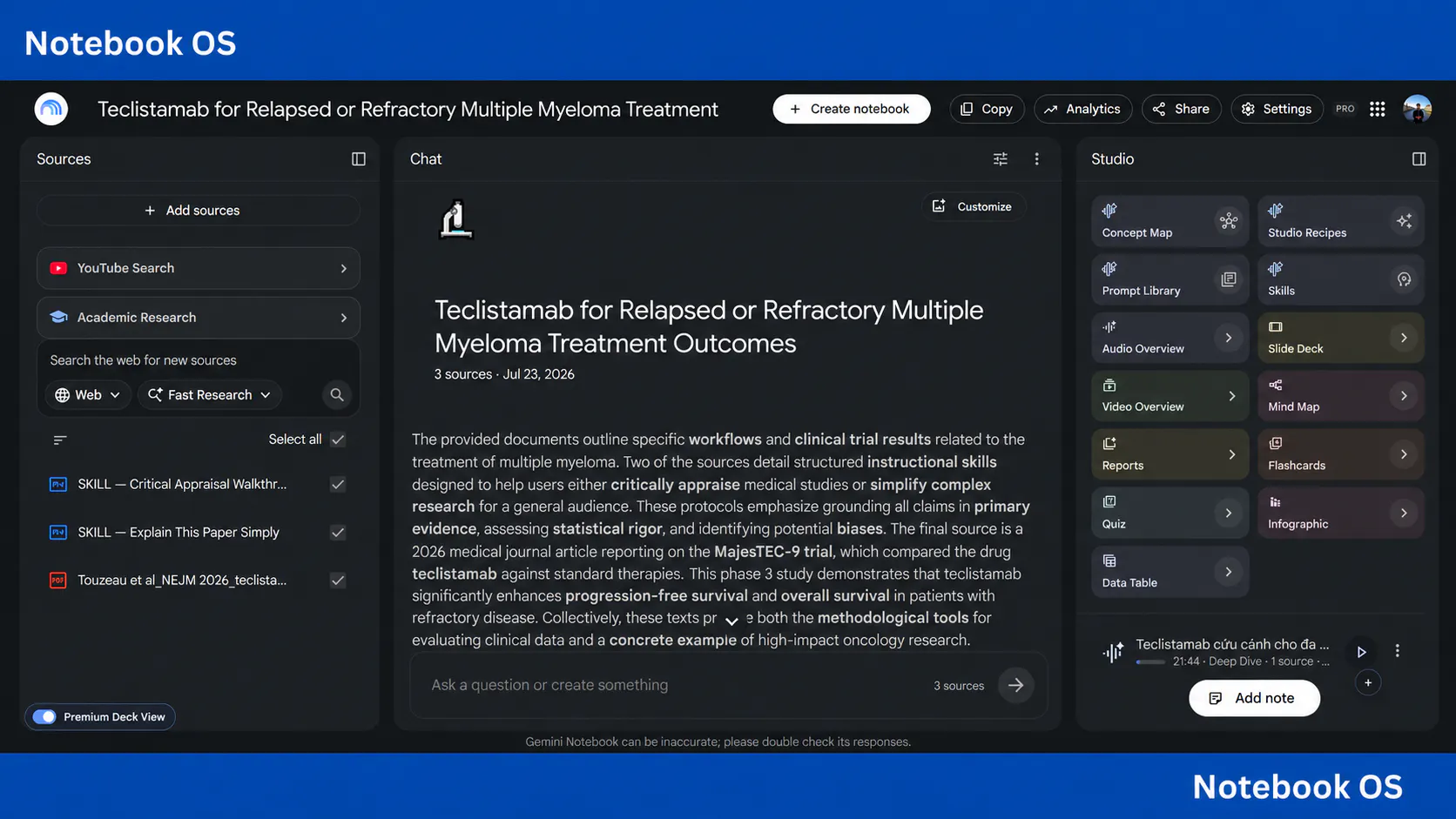Collapse the Studio panel icon
Viewport: 1456px width, 819px height.
pos(1419,159)
